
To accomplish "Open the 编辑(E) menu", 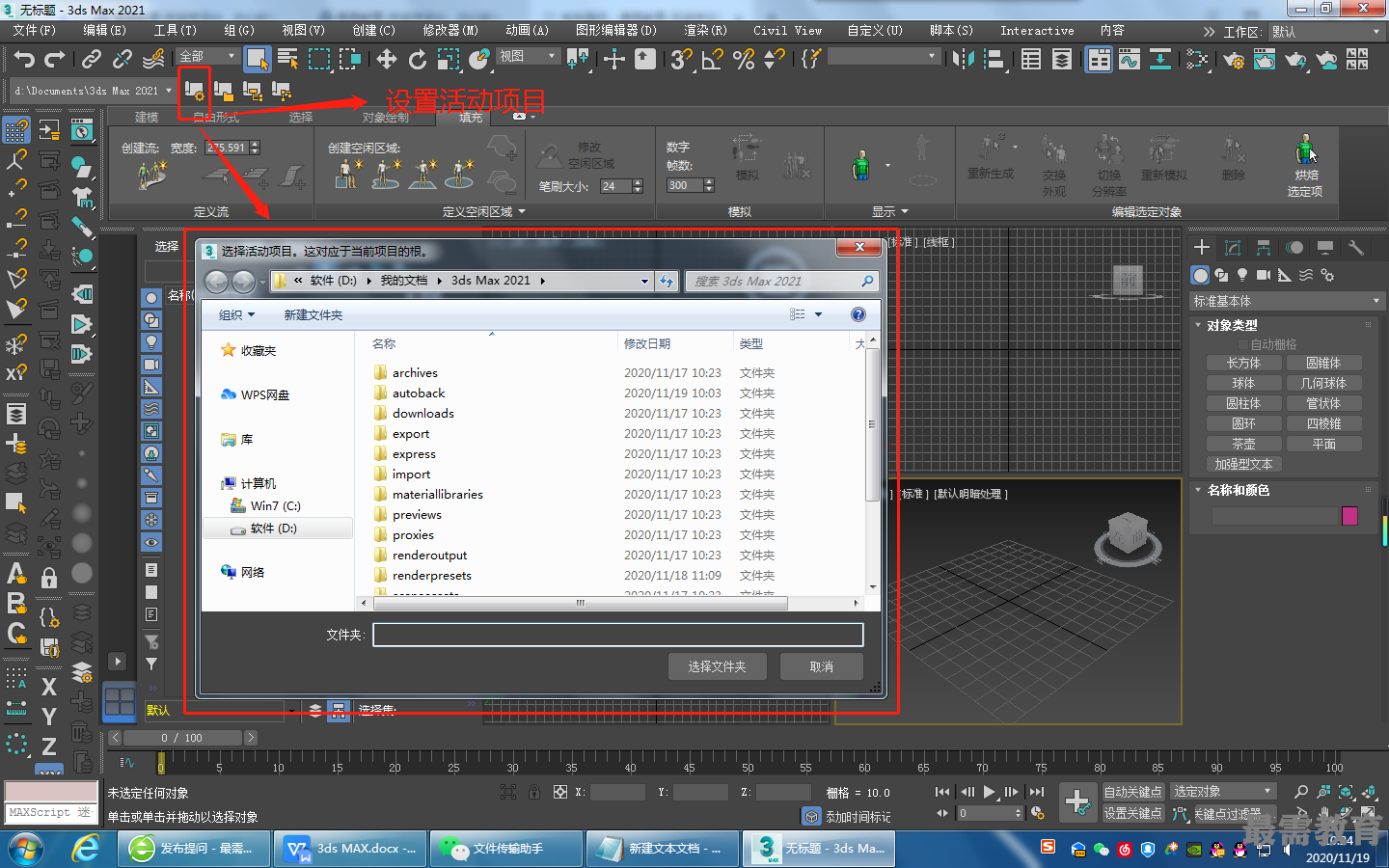I will pyautogui.click(x=104, y=31).
